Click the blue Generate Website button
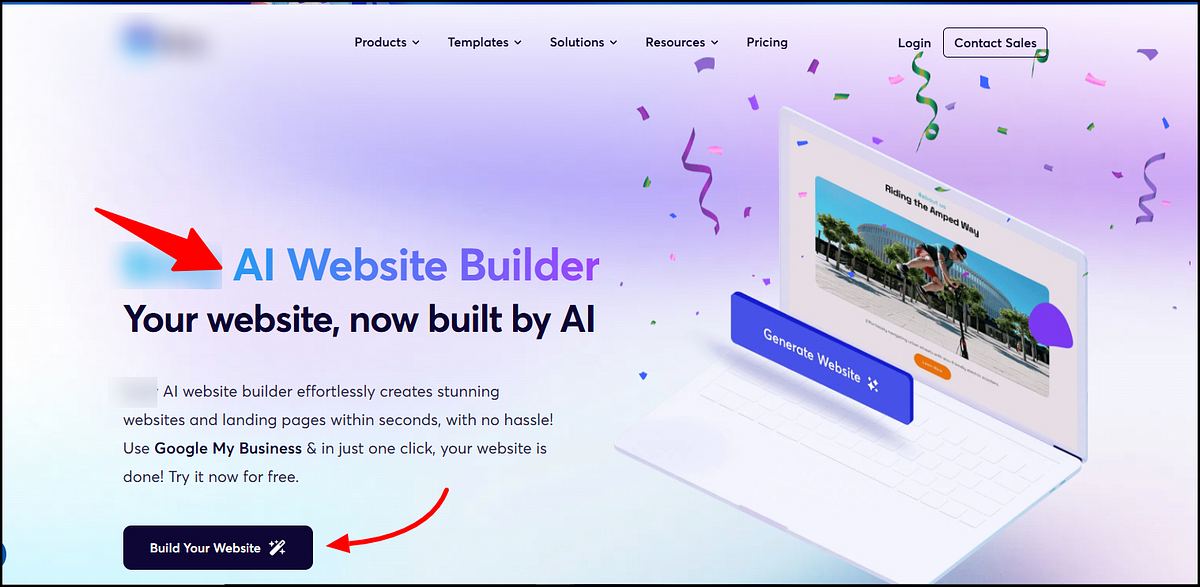The width and height of the screenshot is (1200, 587). pos(821,355)
